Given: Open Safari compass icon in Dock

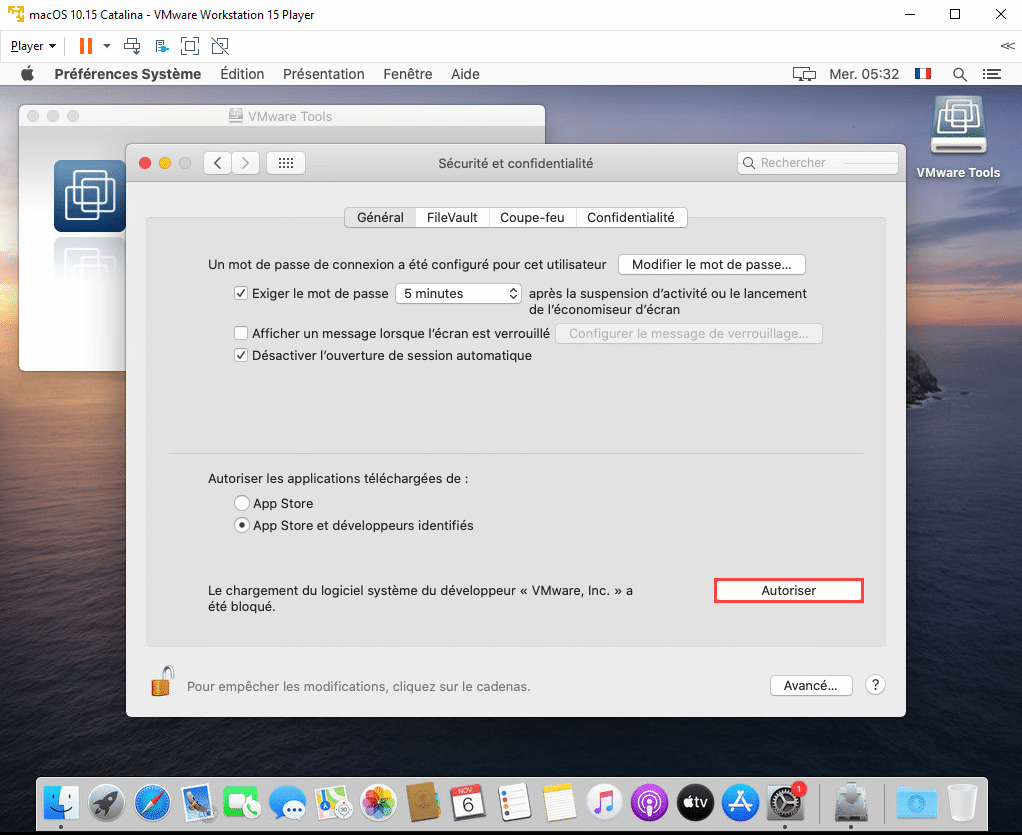Looking at the screenshot, I should coord(152,802).
